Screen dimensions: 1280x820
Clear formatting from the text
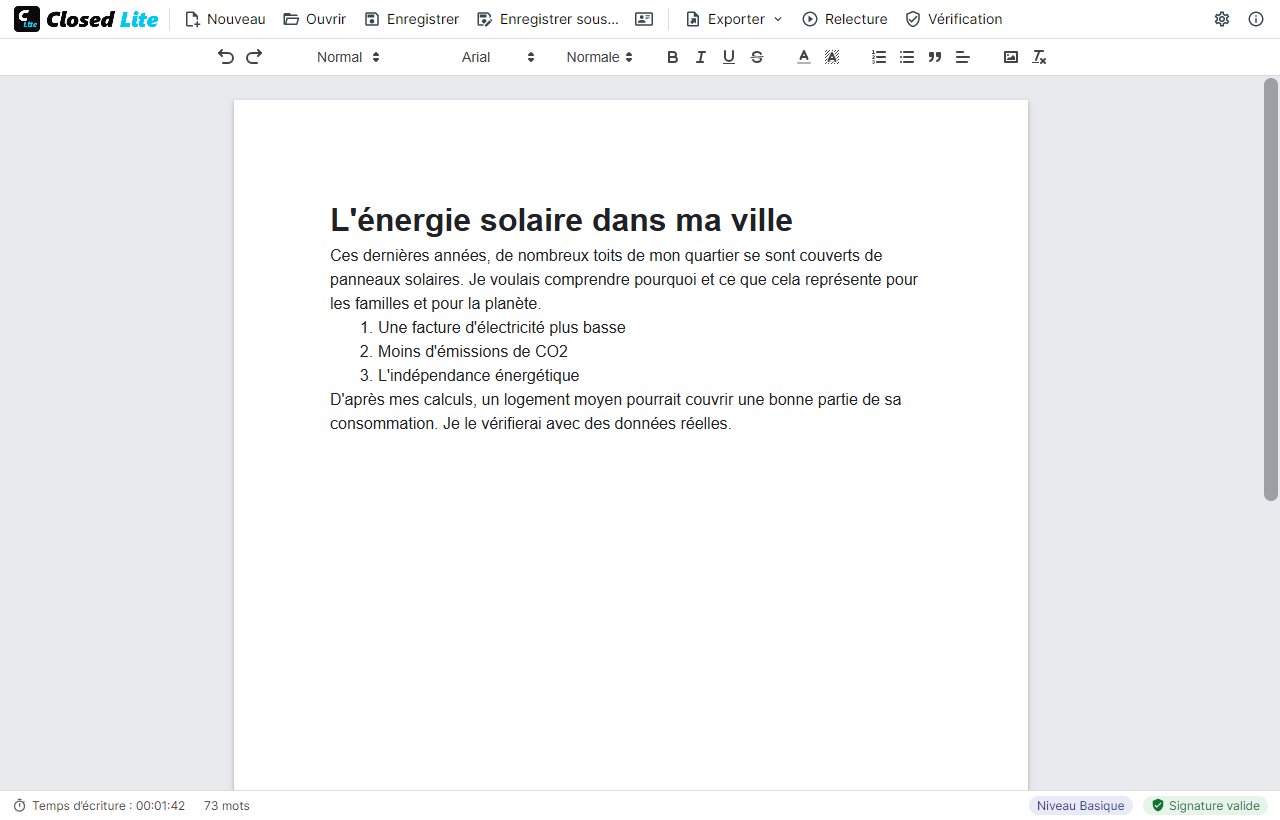(1039, 57)
